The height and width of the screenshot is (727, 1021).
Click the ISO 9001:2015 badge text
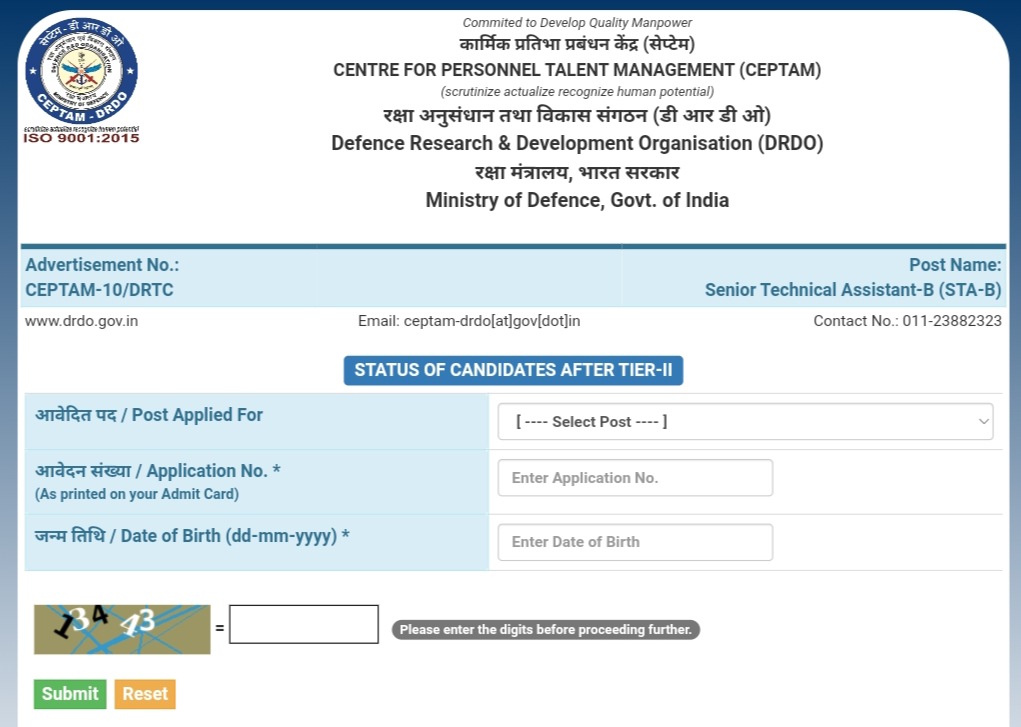tap(80, 138)
